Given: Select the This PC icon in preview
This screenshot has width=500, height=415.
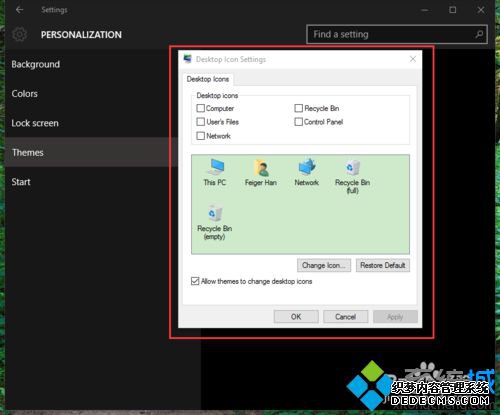Looking at the screenshot, I should click(x=215, y=172).
